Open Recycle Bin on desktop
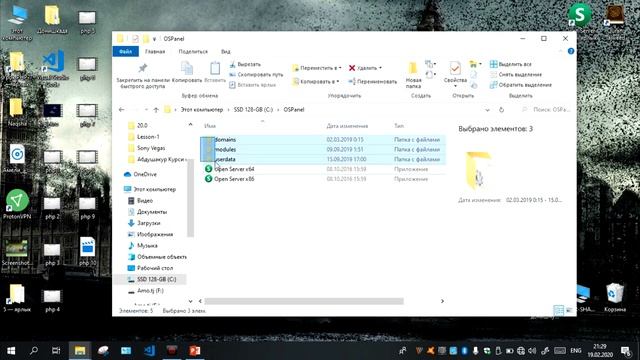640x360 pixels. (615, 298)
